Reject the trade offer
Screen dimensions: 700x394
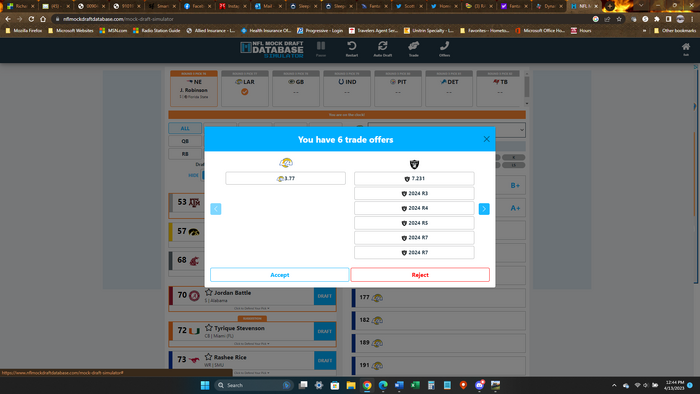click(420, 275)
